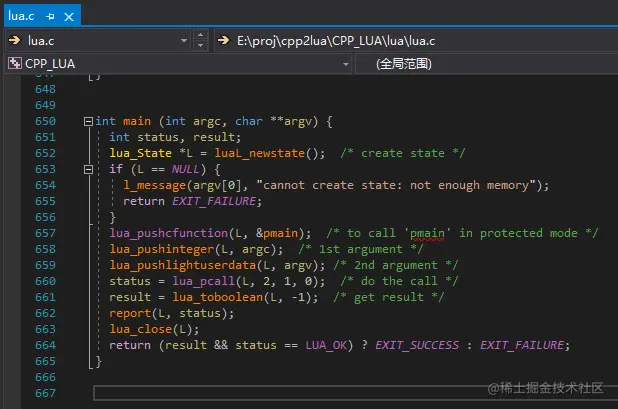Click the closing brace on line 665
The width and height of the screenshot is (618, 409).
point(99,361)
